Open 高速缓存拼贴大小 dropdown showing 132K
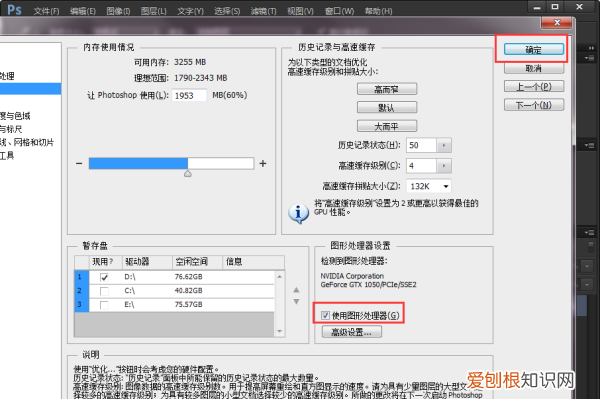This screenshot has height=399, width=600. pyautogui.click(x=429, y=186)
